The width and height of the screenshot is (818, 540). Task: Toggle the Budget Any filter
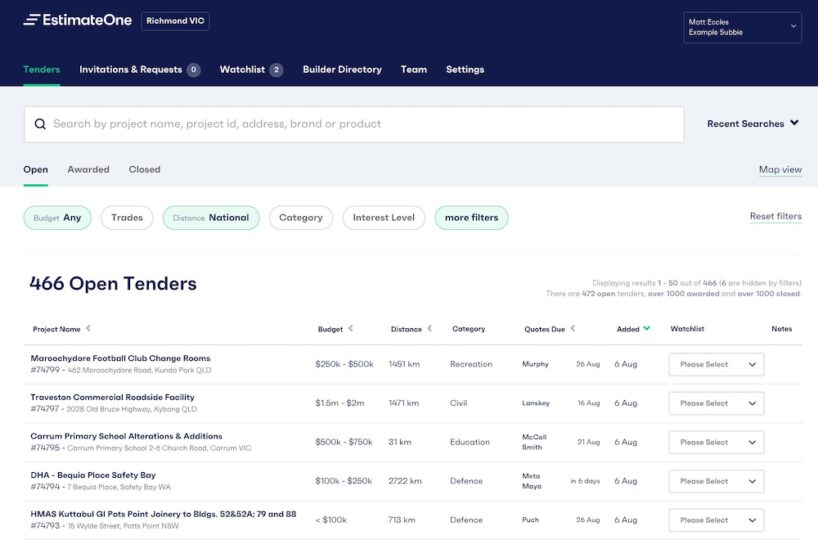57,217
